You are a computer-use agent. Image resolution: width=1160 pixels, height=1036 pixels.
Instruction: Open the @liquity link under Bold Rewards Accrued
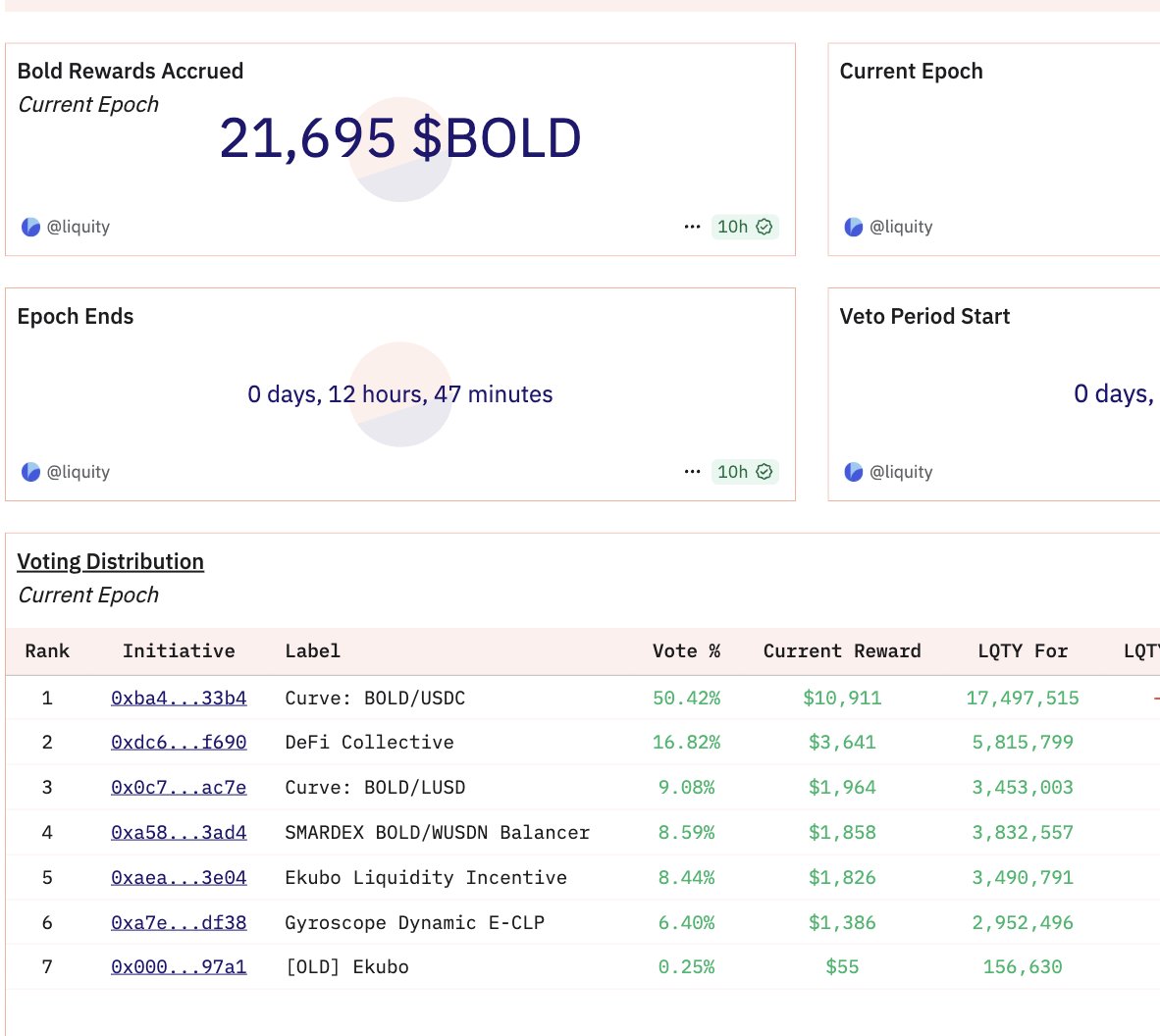[79, 227]
